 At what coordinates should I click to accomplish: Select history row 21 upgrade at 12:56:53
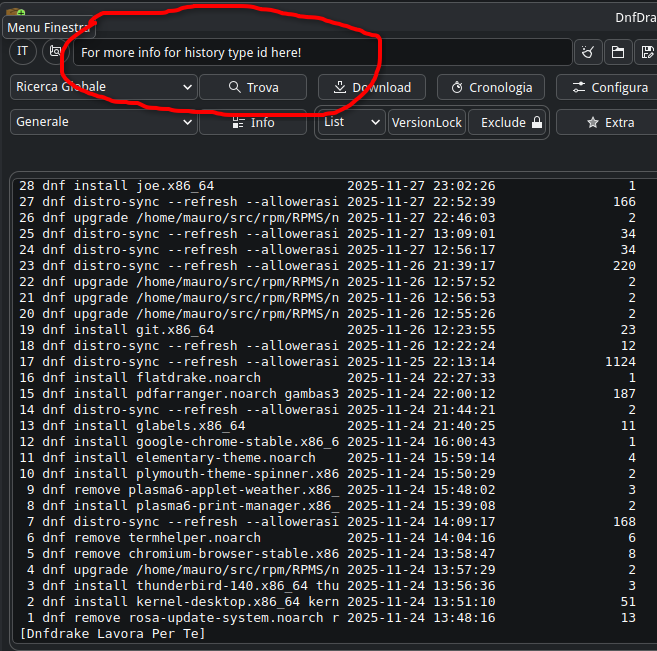327,298
